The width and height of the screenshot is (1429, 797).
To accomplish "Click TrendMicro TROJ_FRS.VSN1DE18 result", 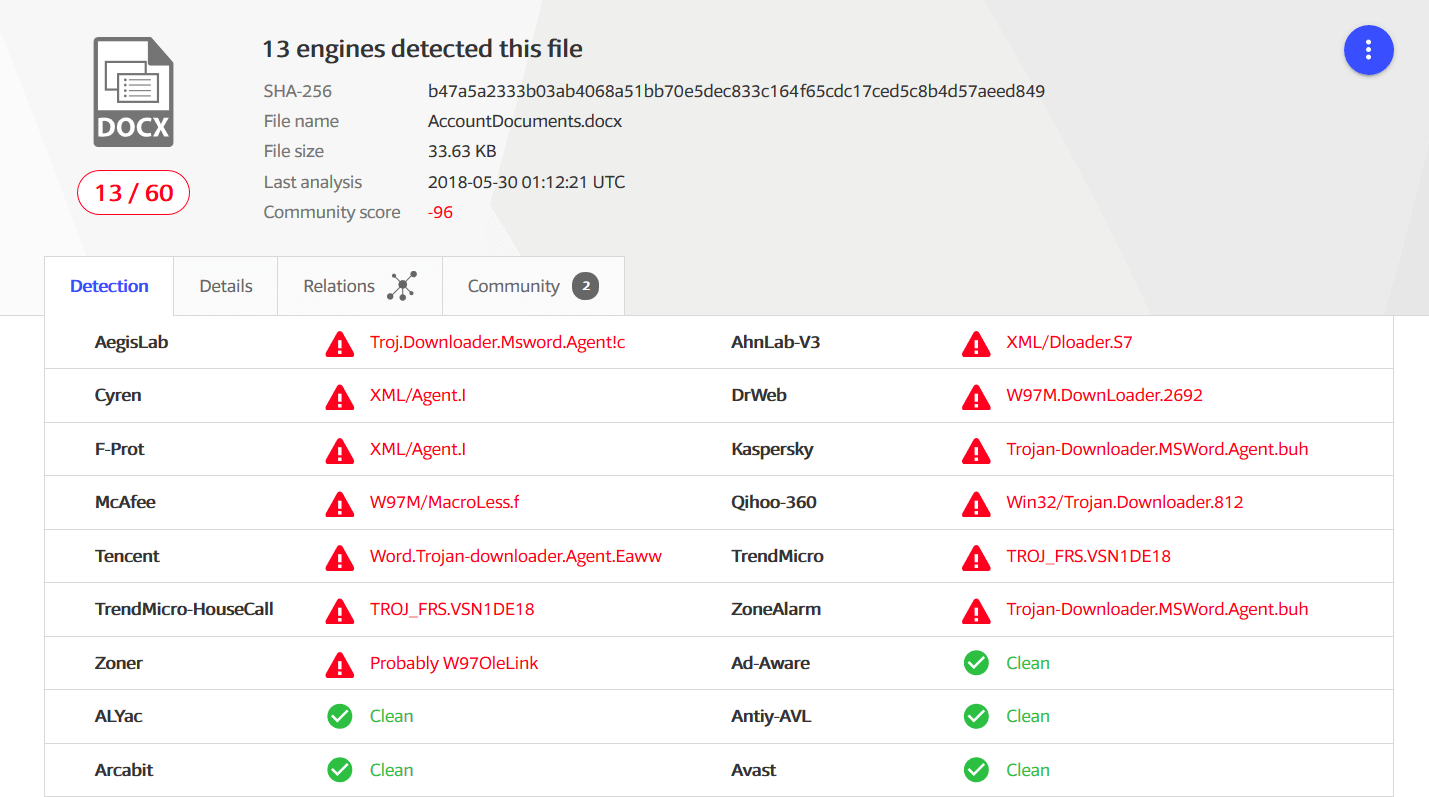I will tap(1088, 556).
